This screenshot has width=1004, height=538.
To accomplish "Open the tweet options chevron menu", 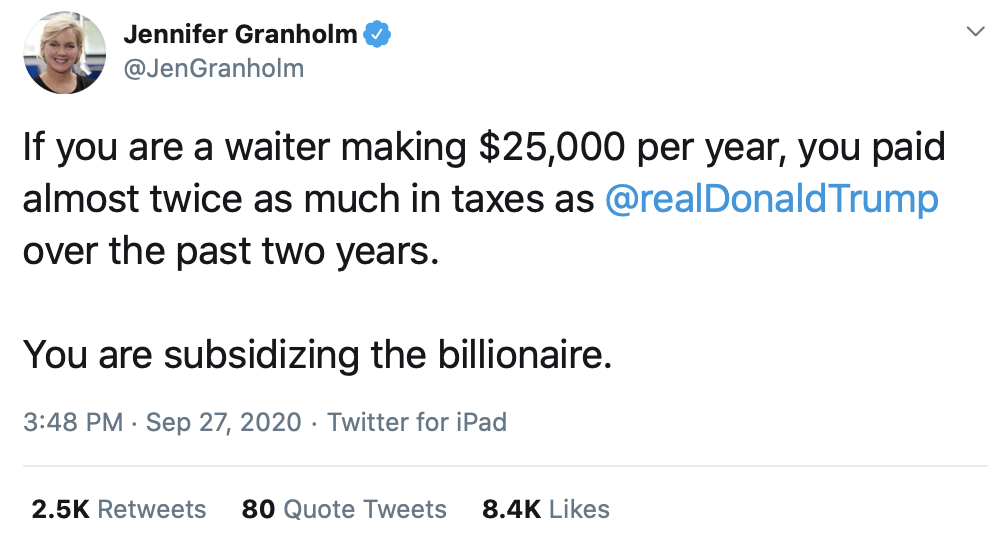I will coord(975,33).
